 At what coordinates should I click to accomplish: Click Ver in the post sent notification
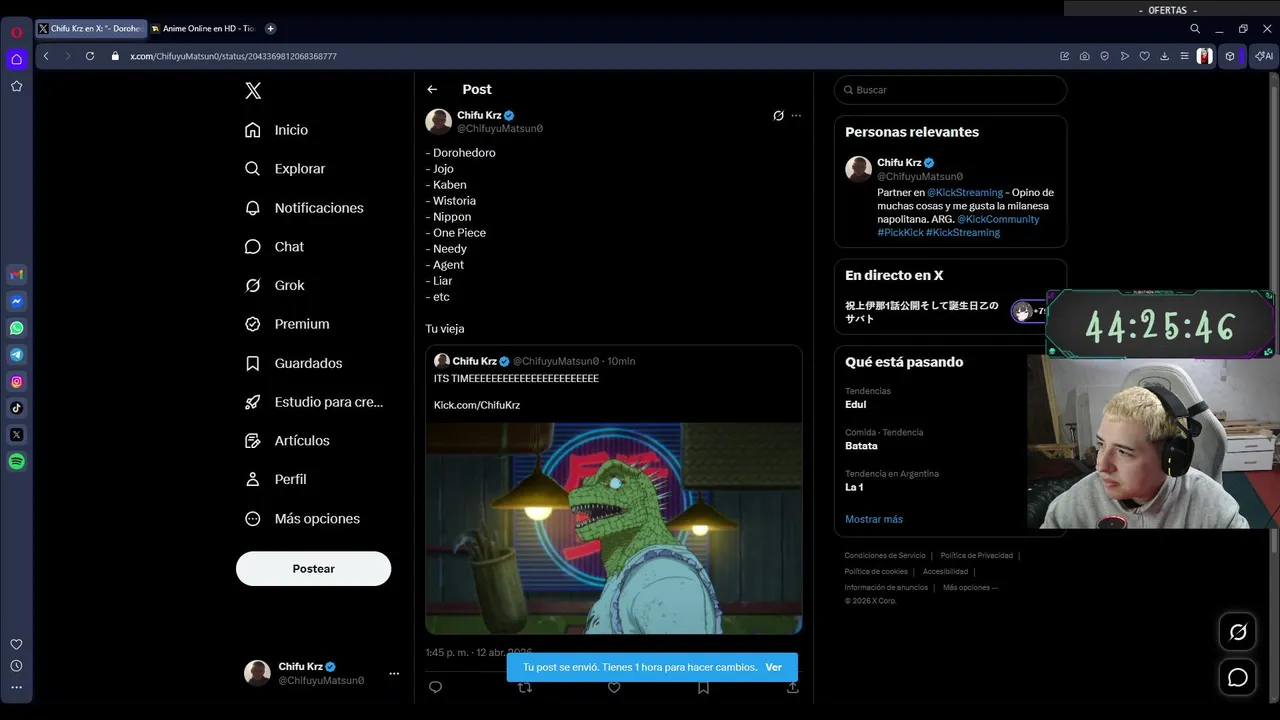click(x=774, y=667)
